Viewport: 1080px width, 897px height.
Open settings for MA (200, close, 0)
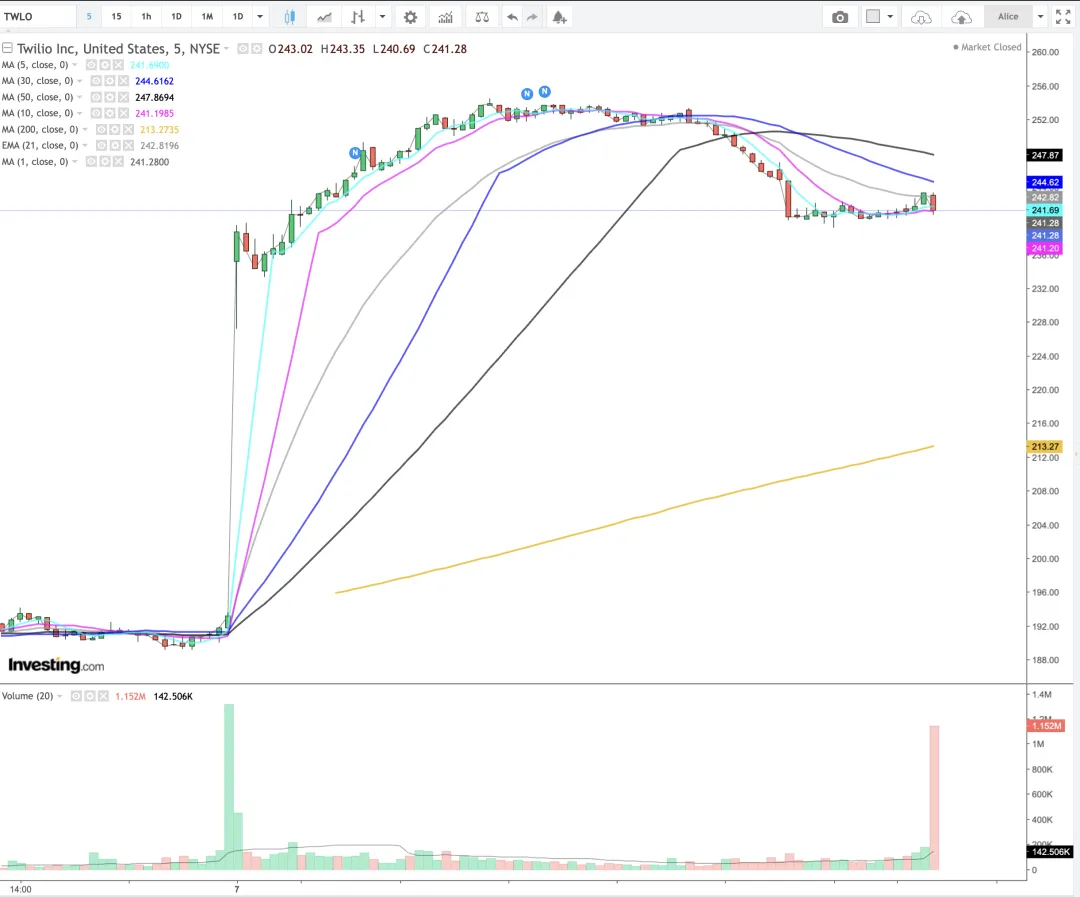coord(114,130)
